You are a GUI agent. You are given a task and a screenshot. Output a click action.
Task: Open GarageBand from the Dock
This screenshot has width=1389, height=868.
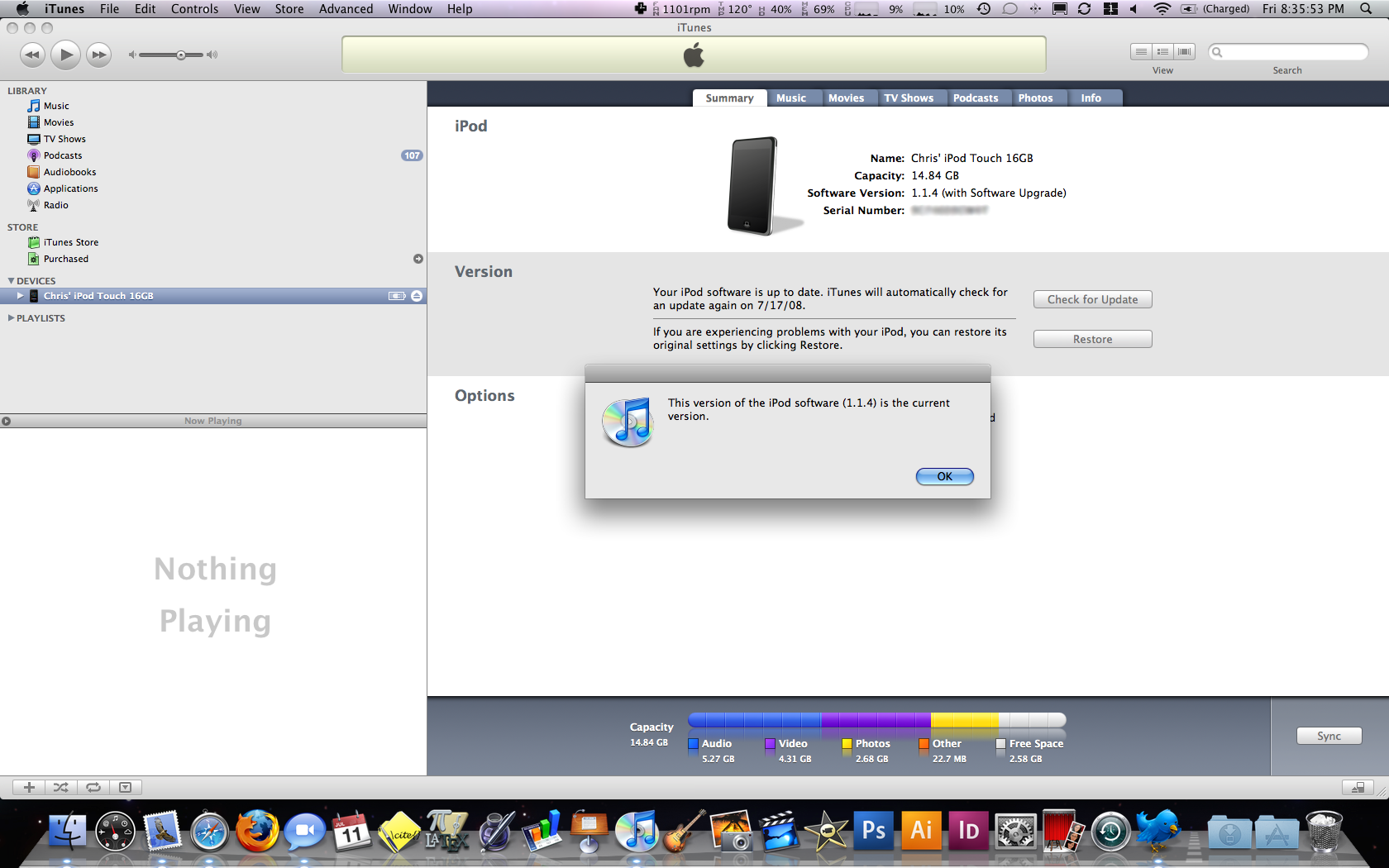tap(685, 831)
